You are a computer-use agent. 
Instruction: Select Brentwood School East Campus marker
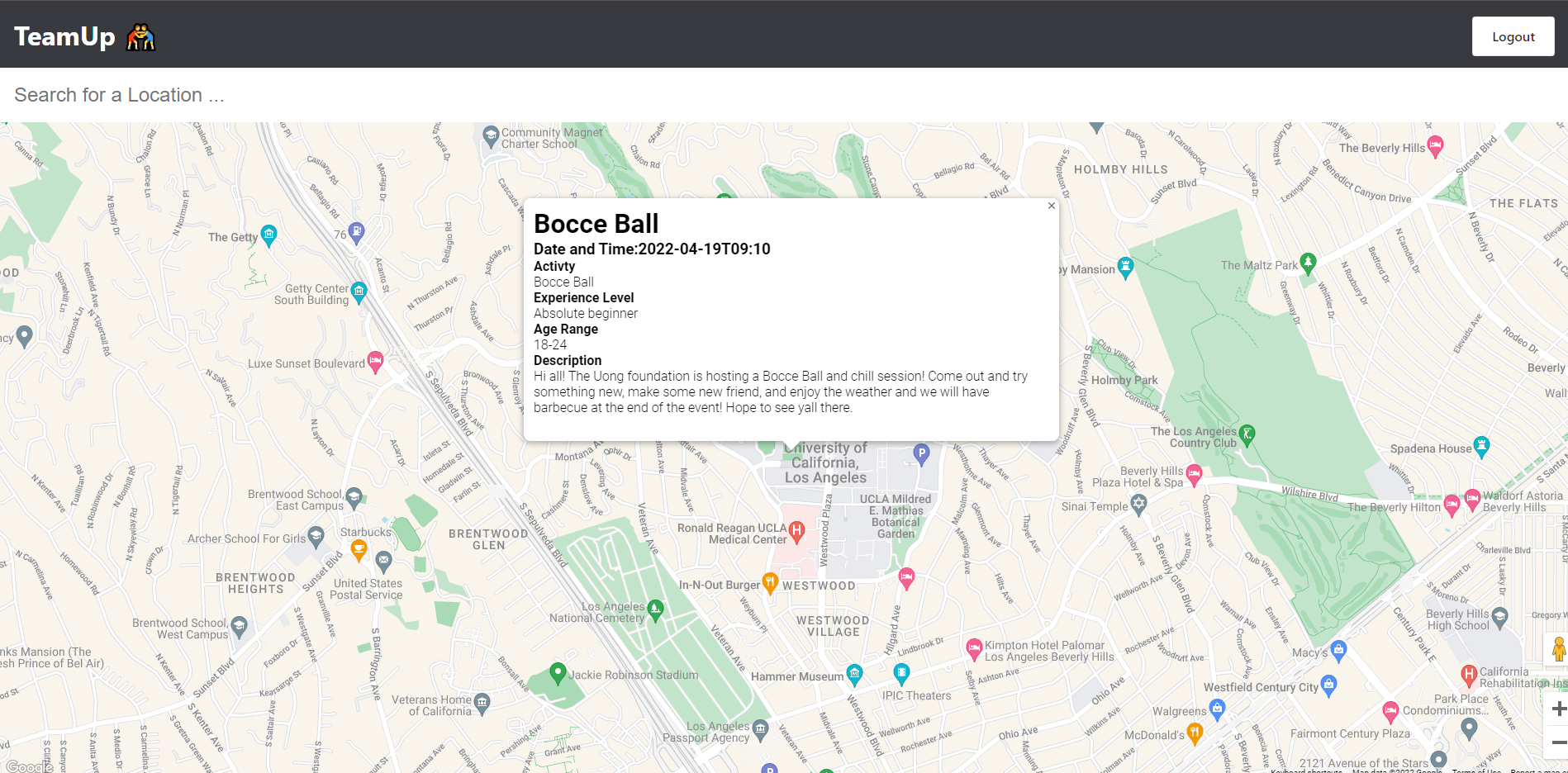pos(354,498)
